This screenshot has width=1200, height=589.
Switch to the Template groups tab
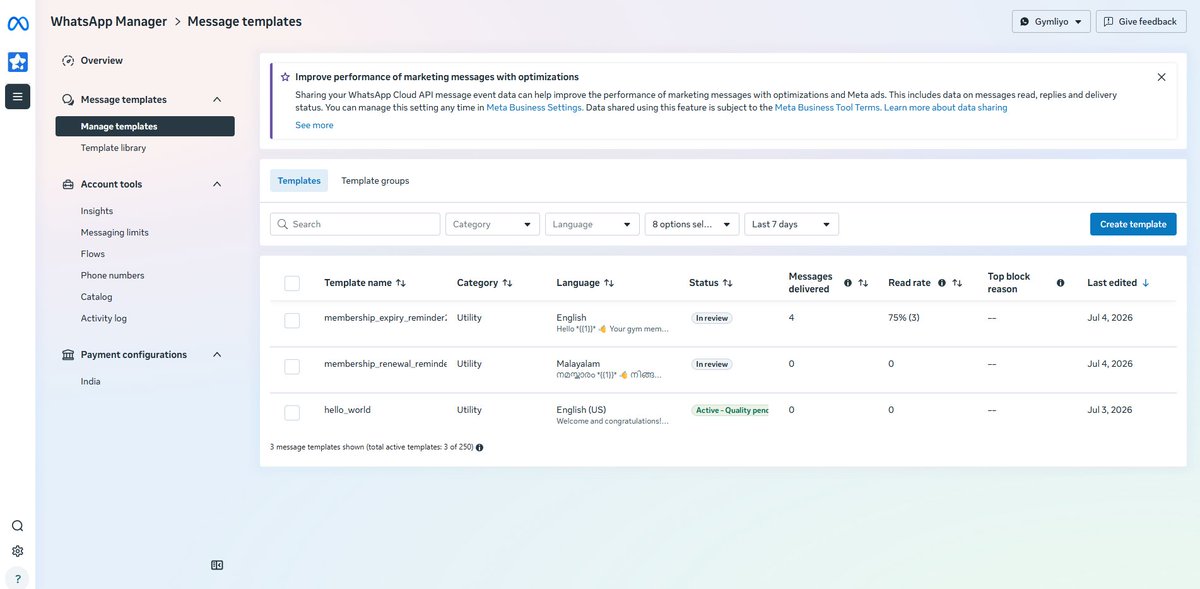(x=375, y=181)
